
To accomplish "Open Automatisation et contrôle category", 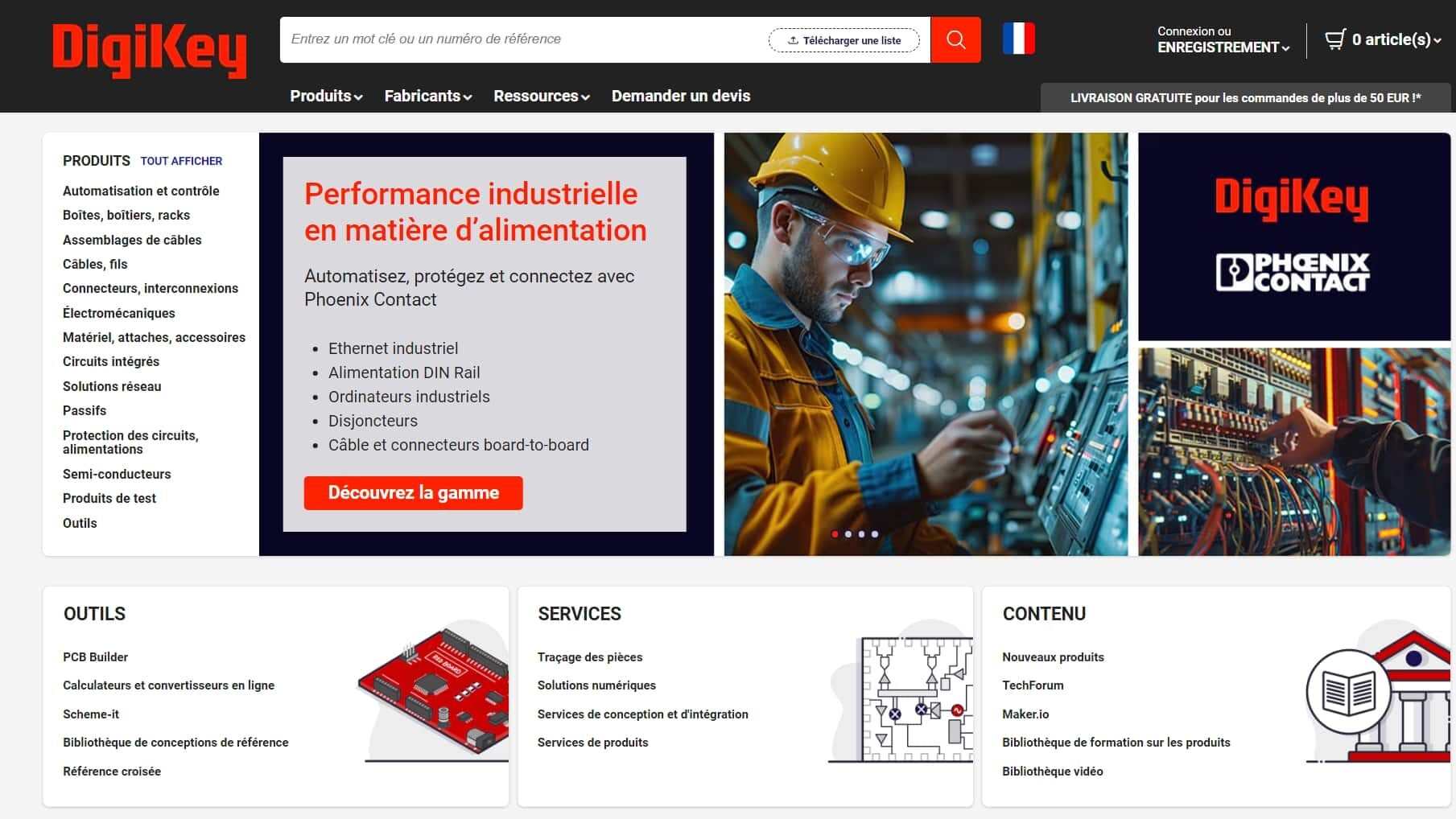I will [x=141, y=191].
